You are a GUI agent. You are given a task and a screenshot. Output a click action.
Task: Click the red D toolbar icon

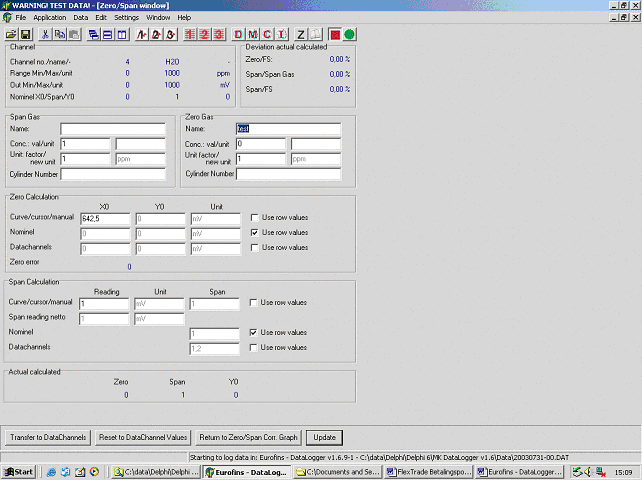click(238, 34)
